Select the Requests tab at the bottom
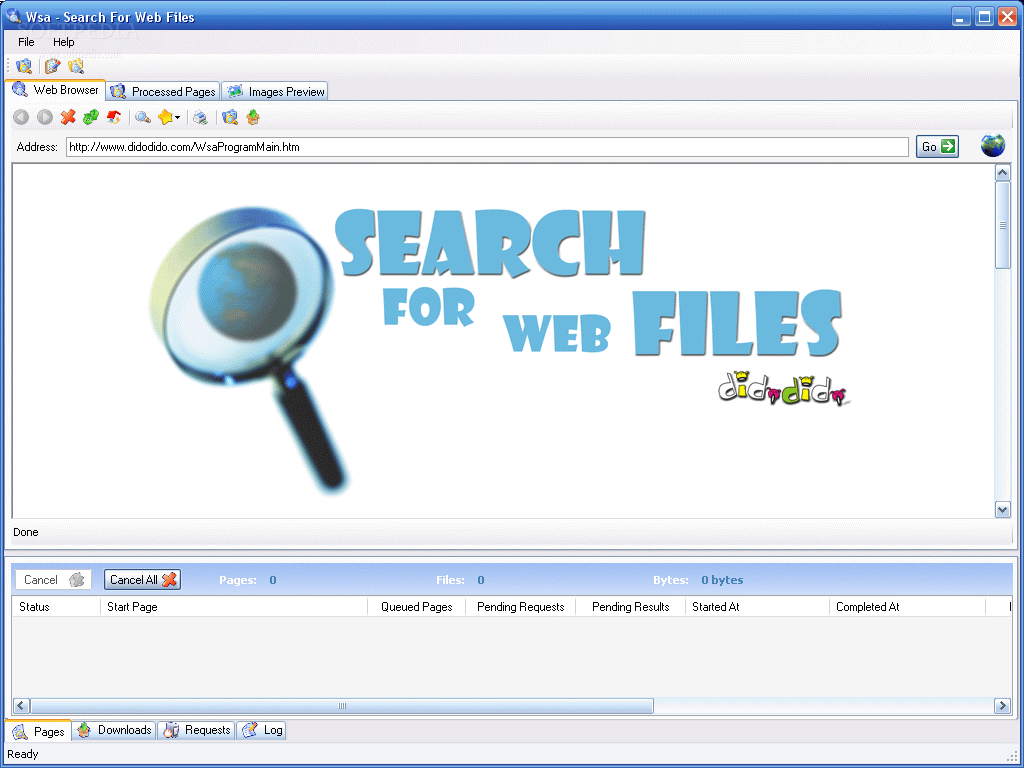This screenshot has width=1024, height=768. click(197, 730)
